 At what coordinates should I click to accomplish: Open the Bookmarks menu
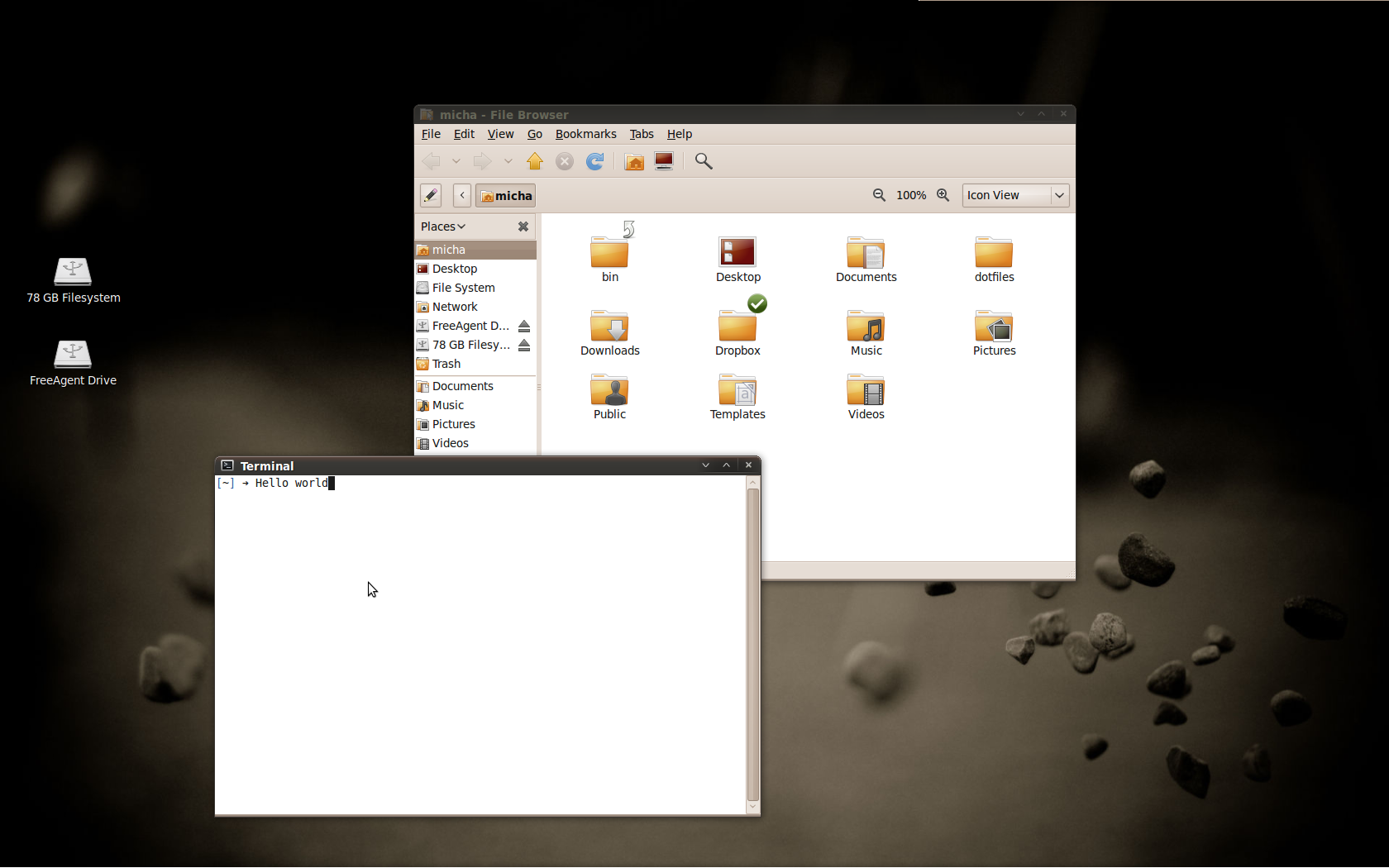pos(585,134)
